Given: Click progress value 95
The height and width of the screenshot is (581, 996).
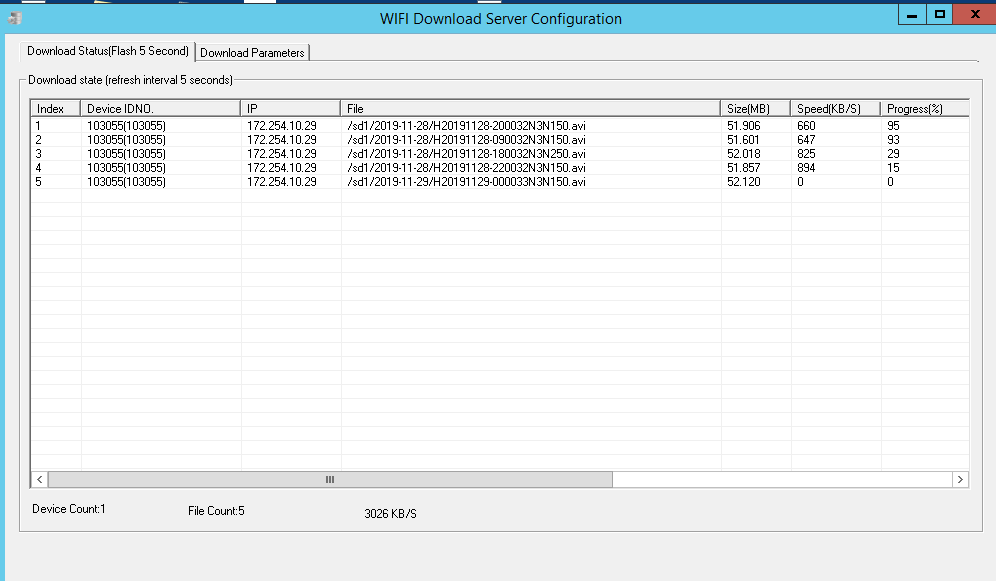Looking at the screenshot, I should 893,126.
